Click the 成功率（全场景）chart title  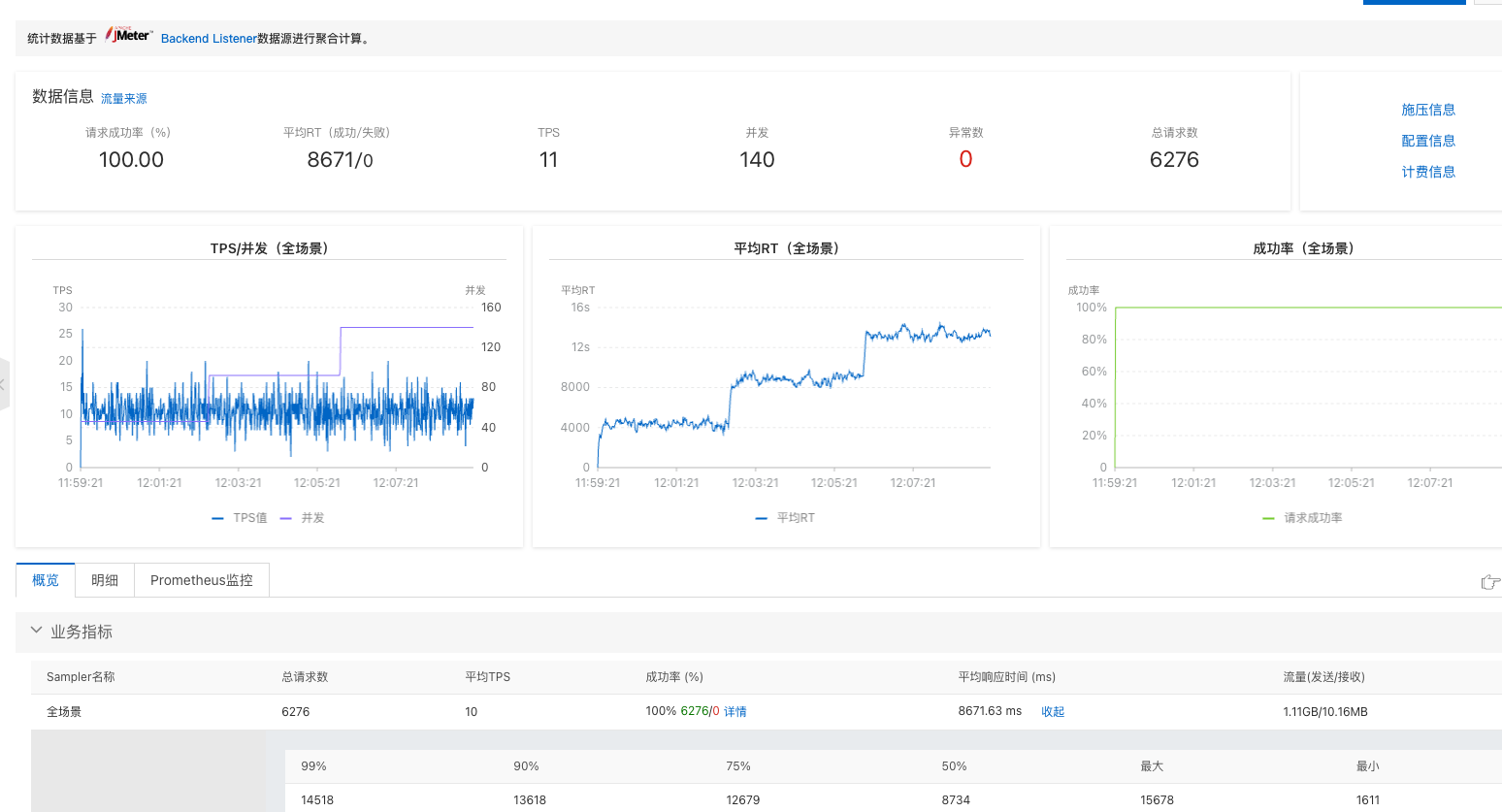coord(1303,248)
